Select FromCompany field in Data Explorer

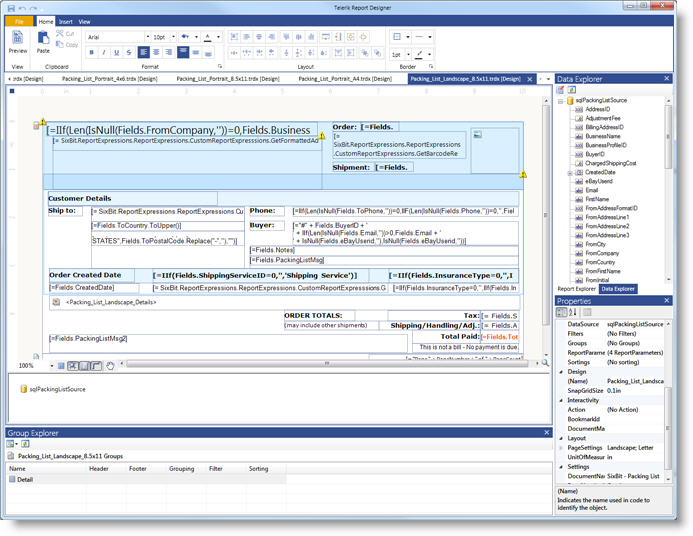(x=602, y=254)
